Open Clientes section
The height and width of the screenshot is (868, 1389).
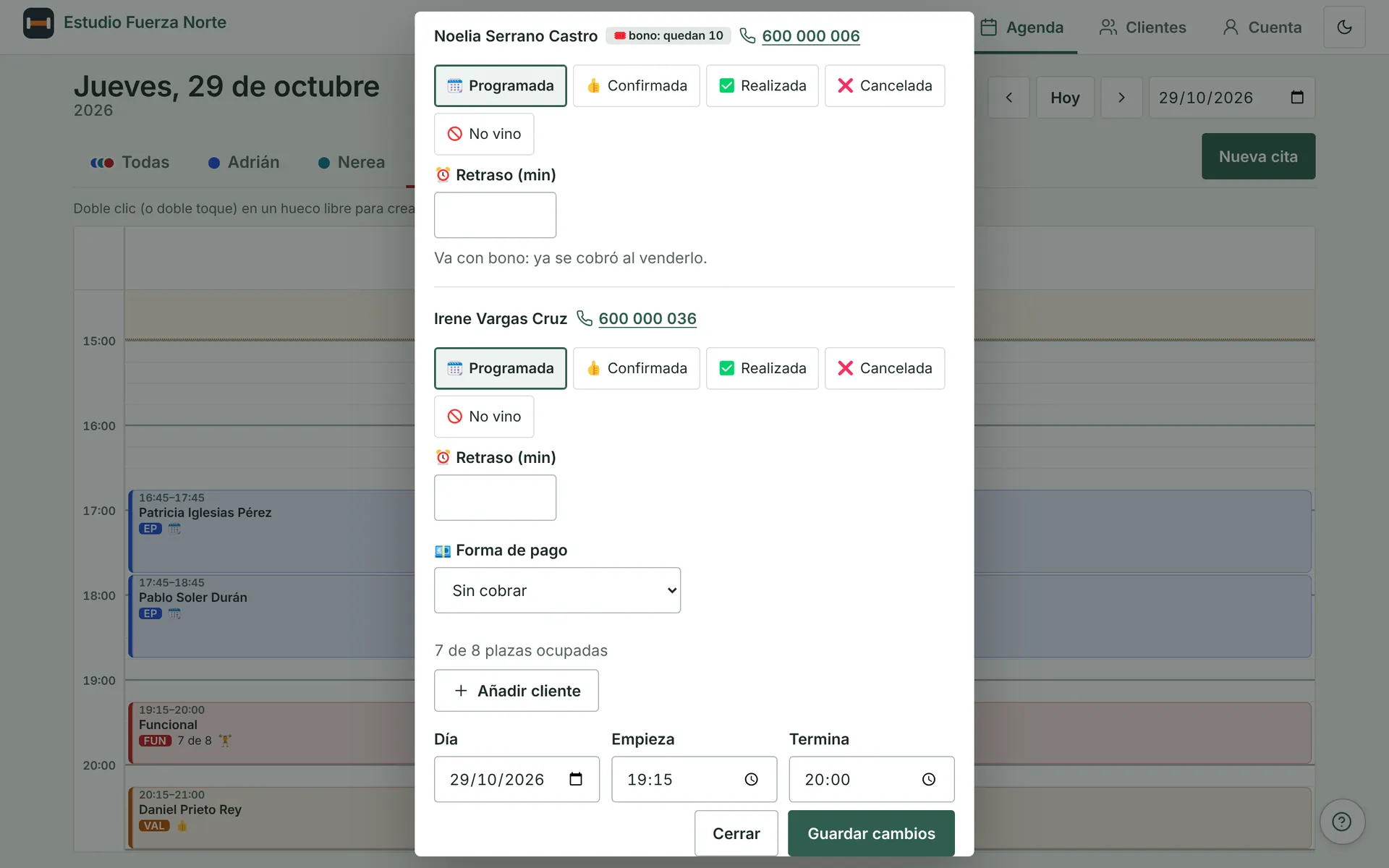[x=1143, y=27]
